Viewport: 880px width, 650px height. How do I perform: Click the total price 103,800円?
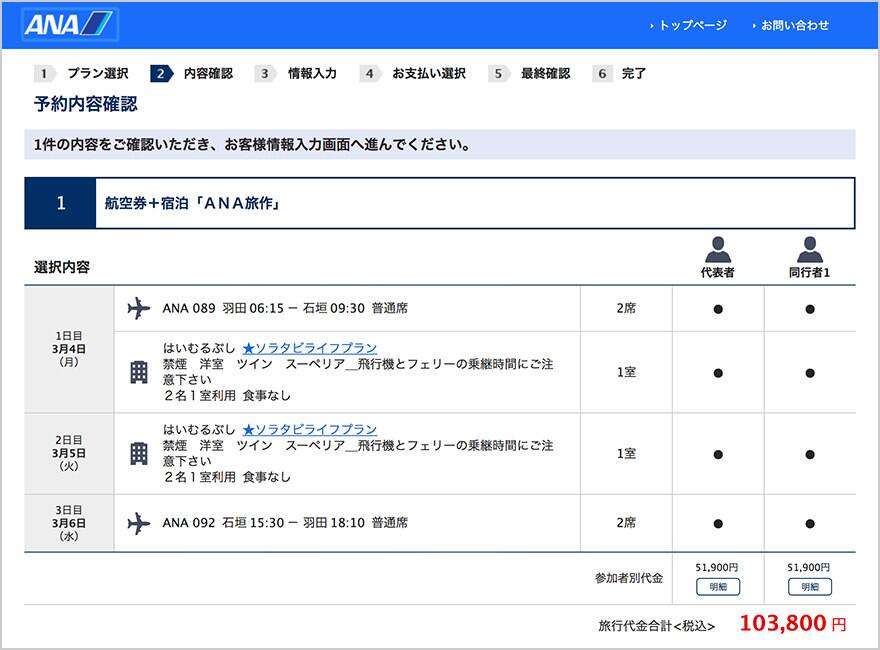tap(792, 624)
